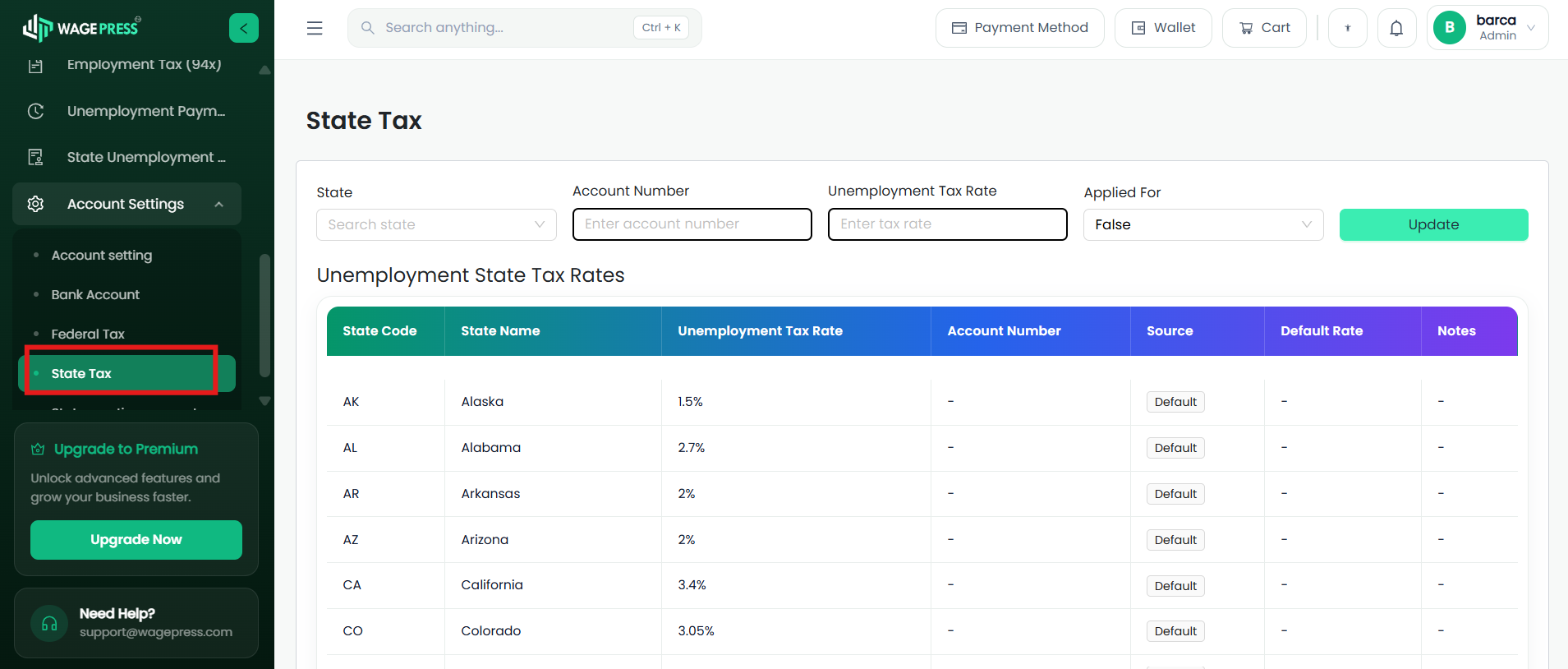This screenshot has height=669, width=1568.
Task: Click support@wagepress.com link
Action: (x=156, y=632)
